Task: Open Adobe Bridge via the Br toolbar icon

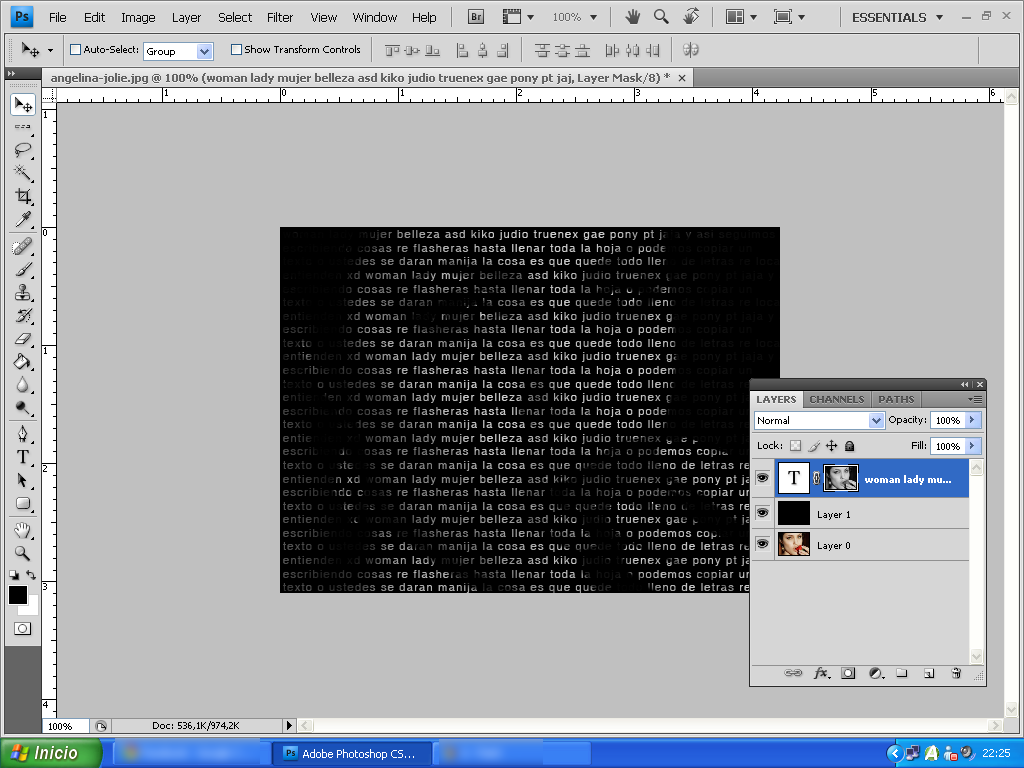Action: 474,16
